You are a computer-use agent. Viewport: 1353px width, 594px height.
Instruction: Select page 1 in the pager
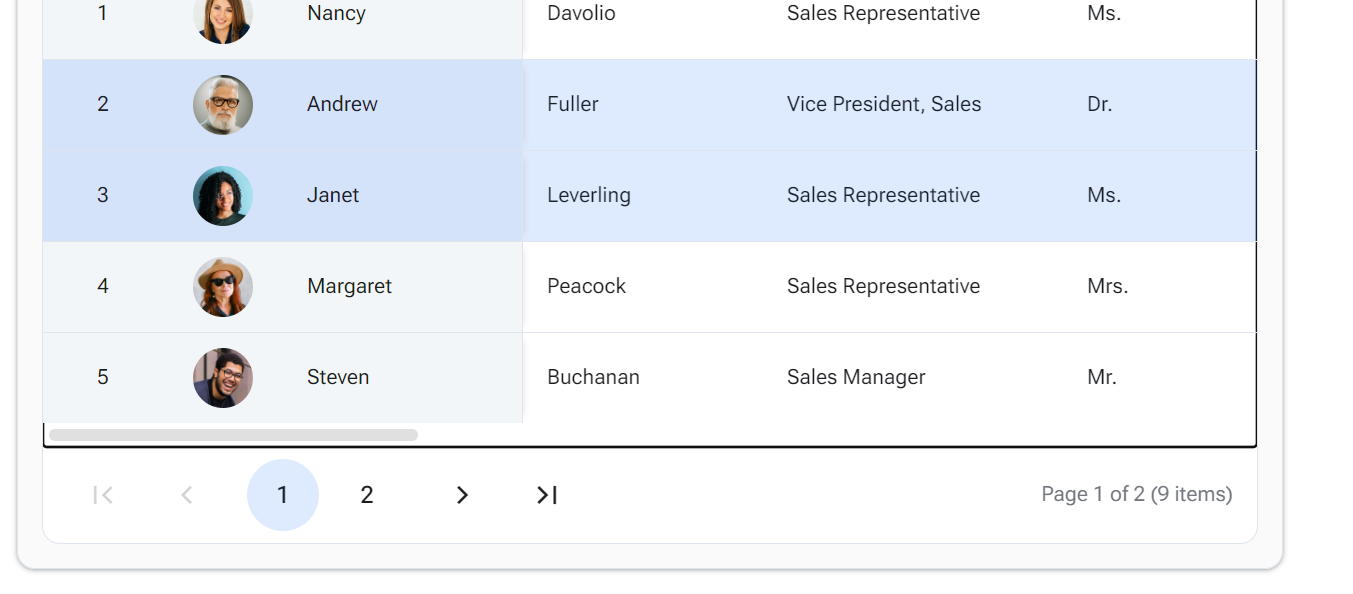tap(283, 495)
